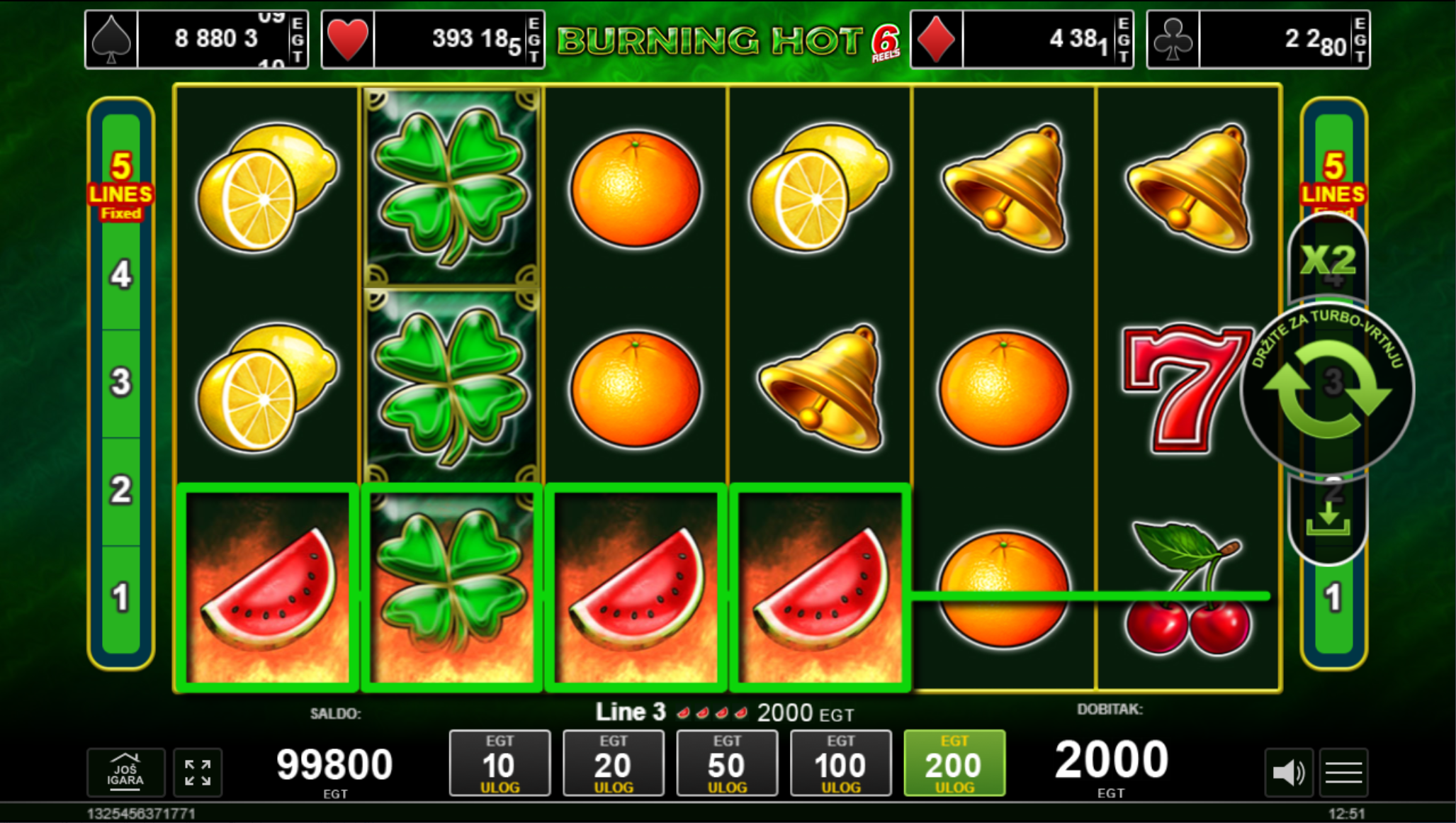Click the Burning Hot 6 Reels logo

(x=728, y=41)
